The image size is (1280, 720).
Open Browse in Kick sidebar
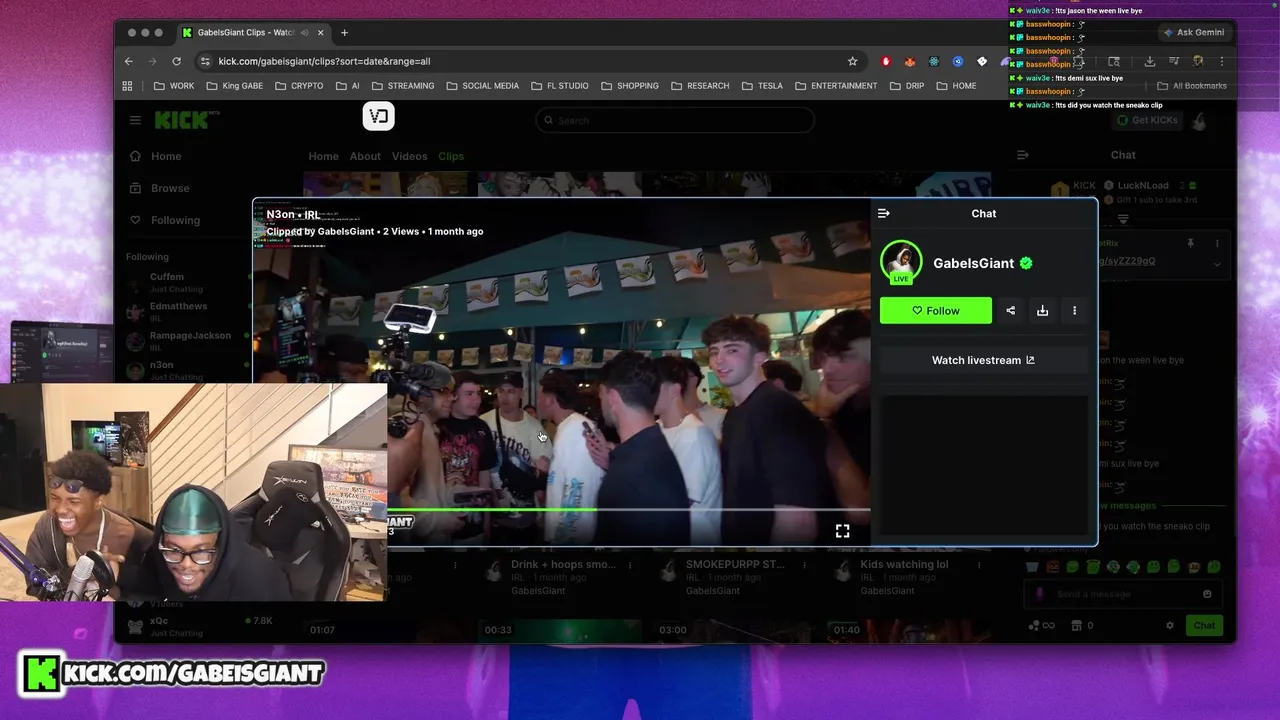[159, 188]
